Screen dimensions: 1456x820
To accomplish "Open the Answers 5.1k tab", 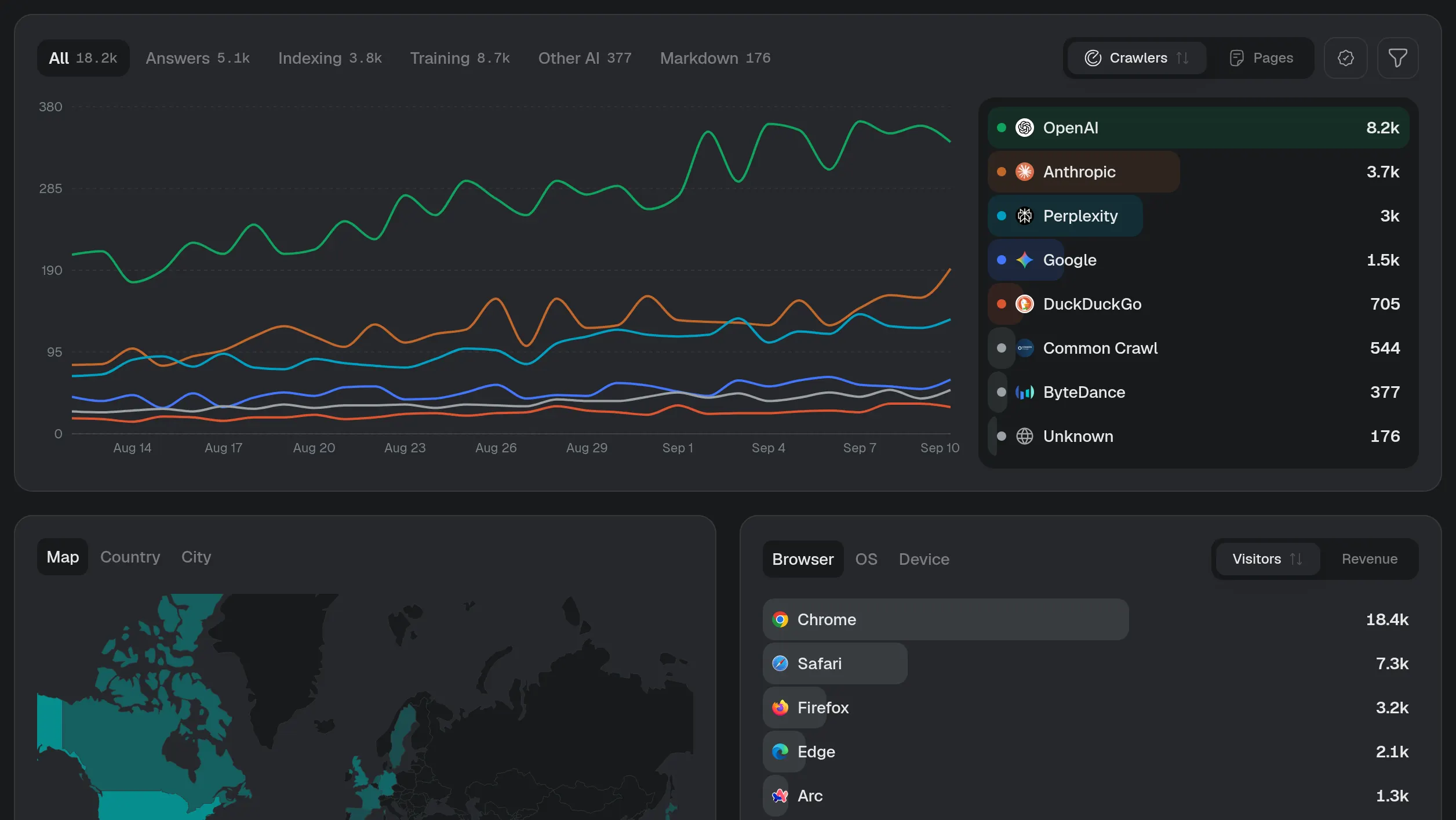I will point(198,58).
